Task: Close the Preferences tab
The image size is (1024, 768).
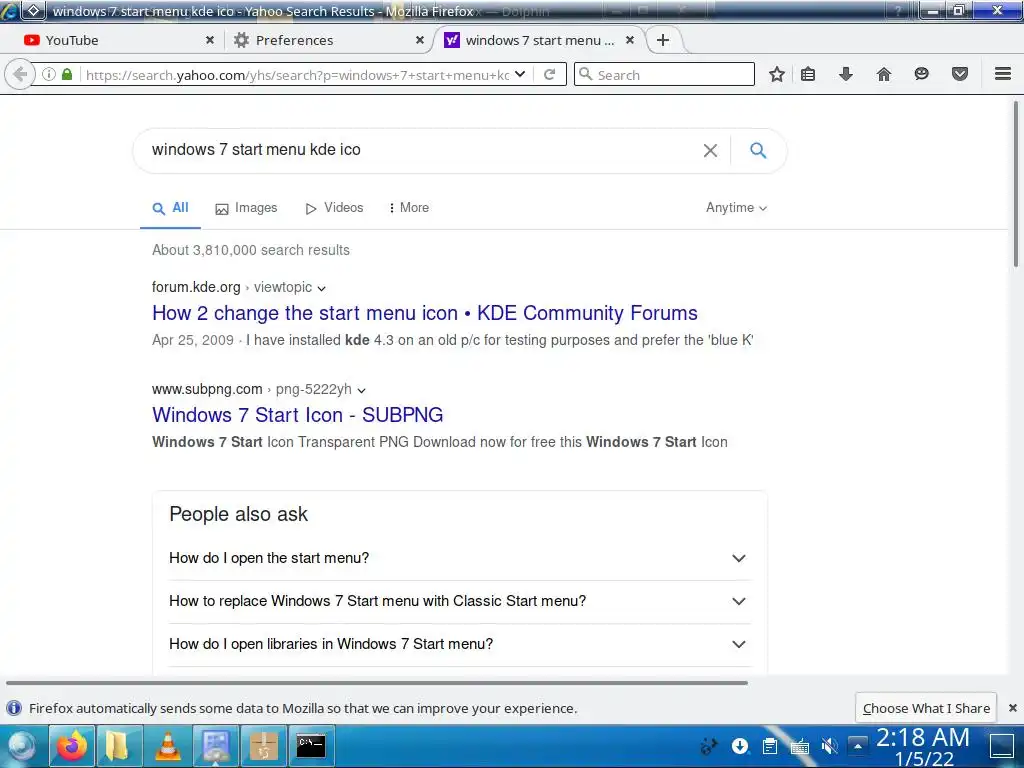Action: [420, 40]
